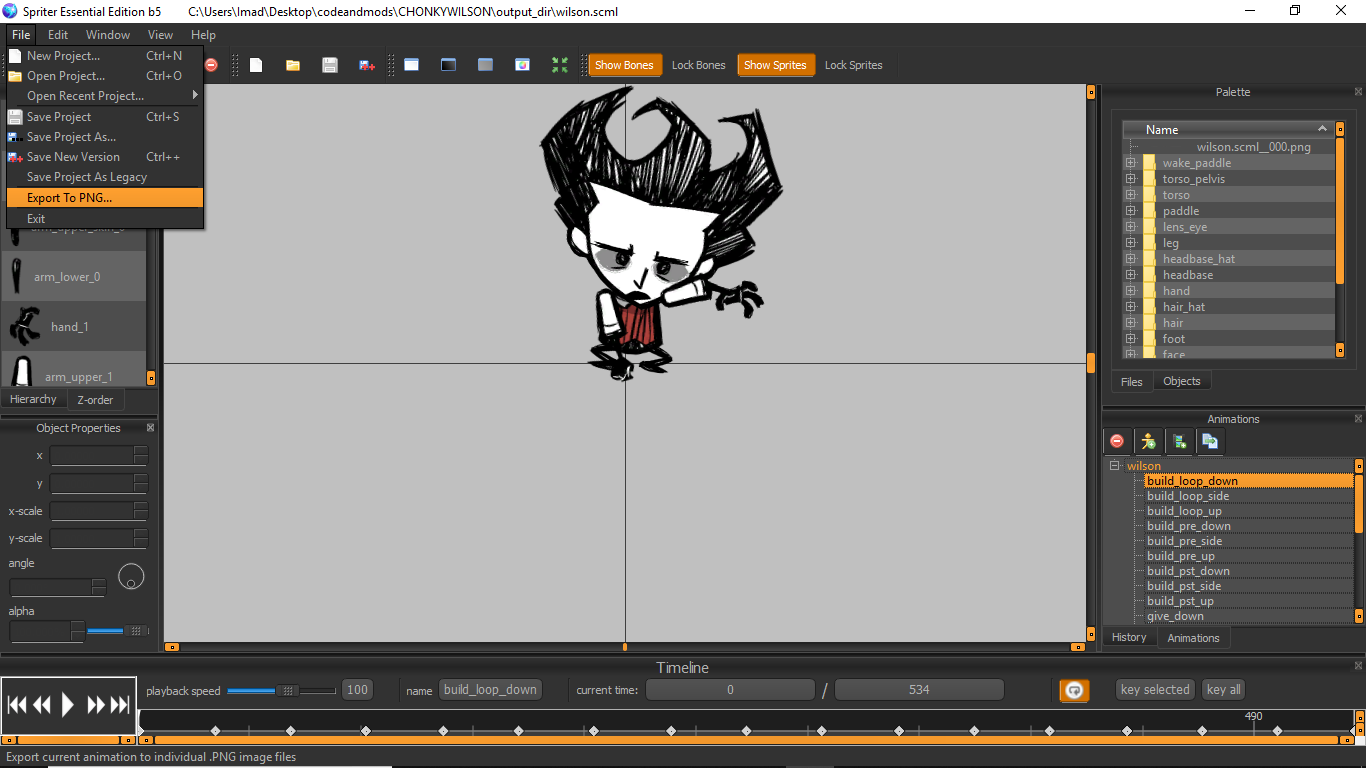Expand the wake_paddle folder in Palette
The width and height of the screenshot is (1366, 768).
1131,163
